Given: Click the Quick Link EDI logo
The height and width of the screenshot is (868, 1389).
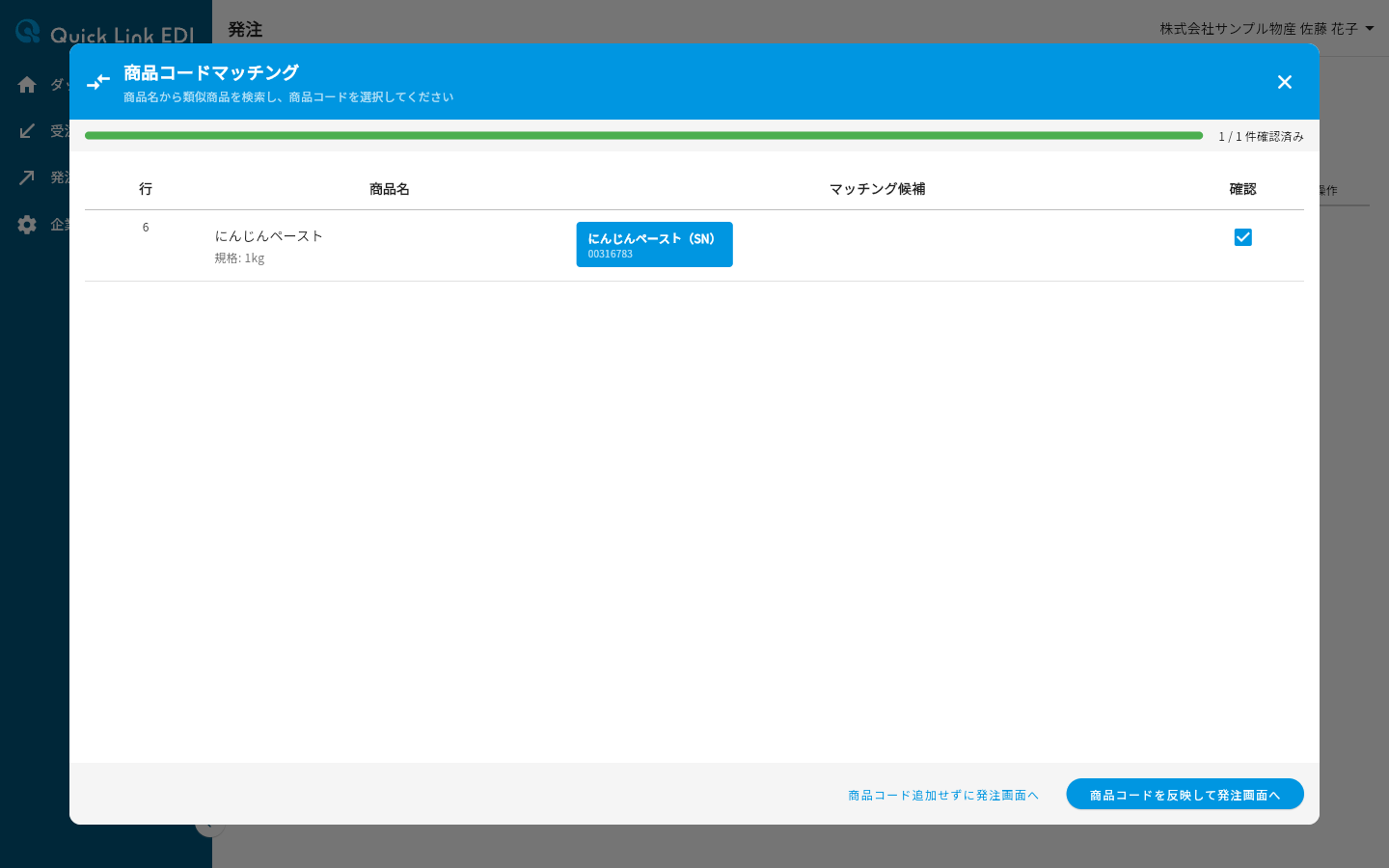Looking at the screenshot, I should [105, 32].
